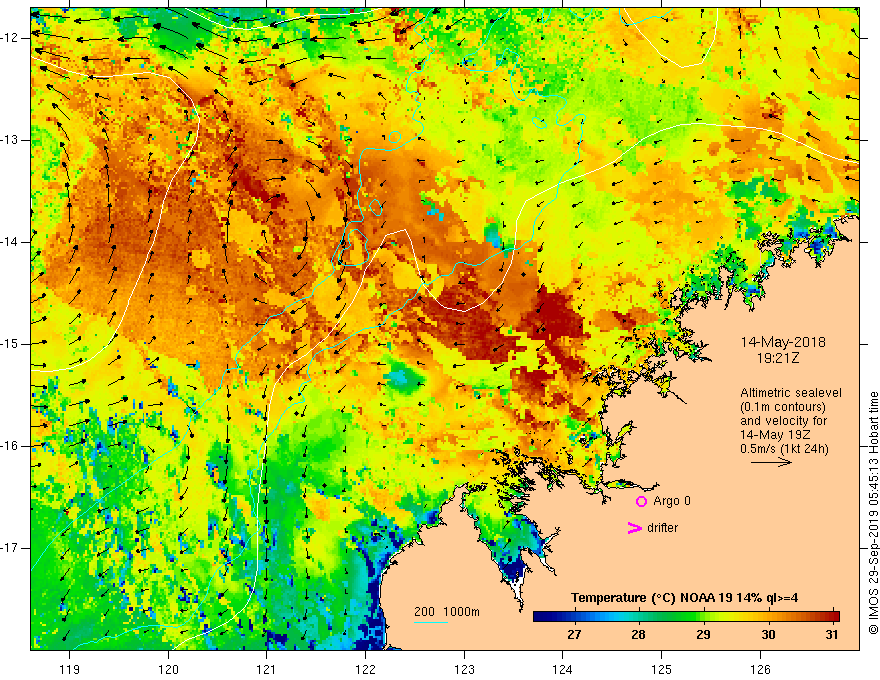880x680 pixels.
Task: Click the 0.5m/s (1kt 24h) label
Action: click(x=784, y=448)
